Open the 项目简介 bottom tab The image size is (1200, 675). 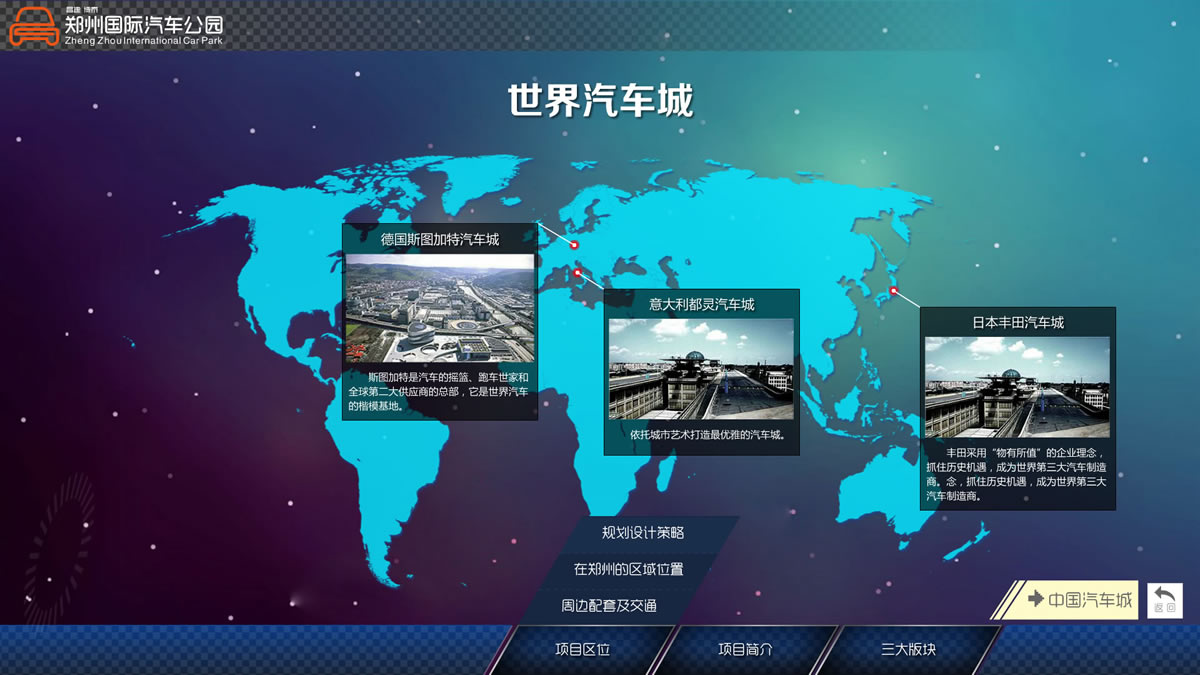(746, 649)
